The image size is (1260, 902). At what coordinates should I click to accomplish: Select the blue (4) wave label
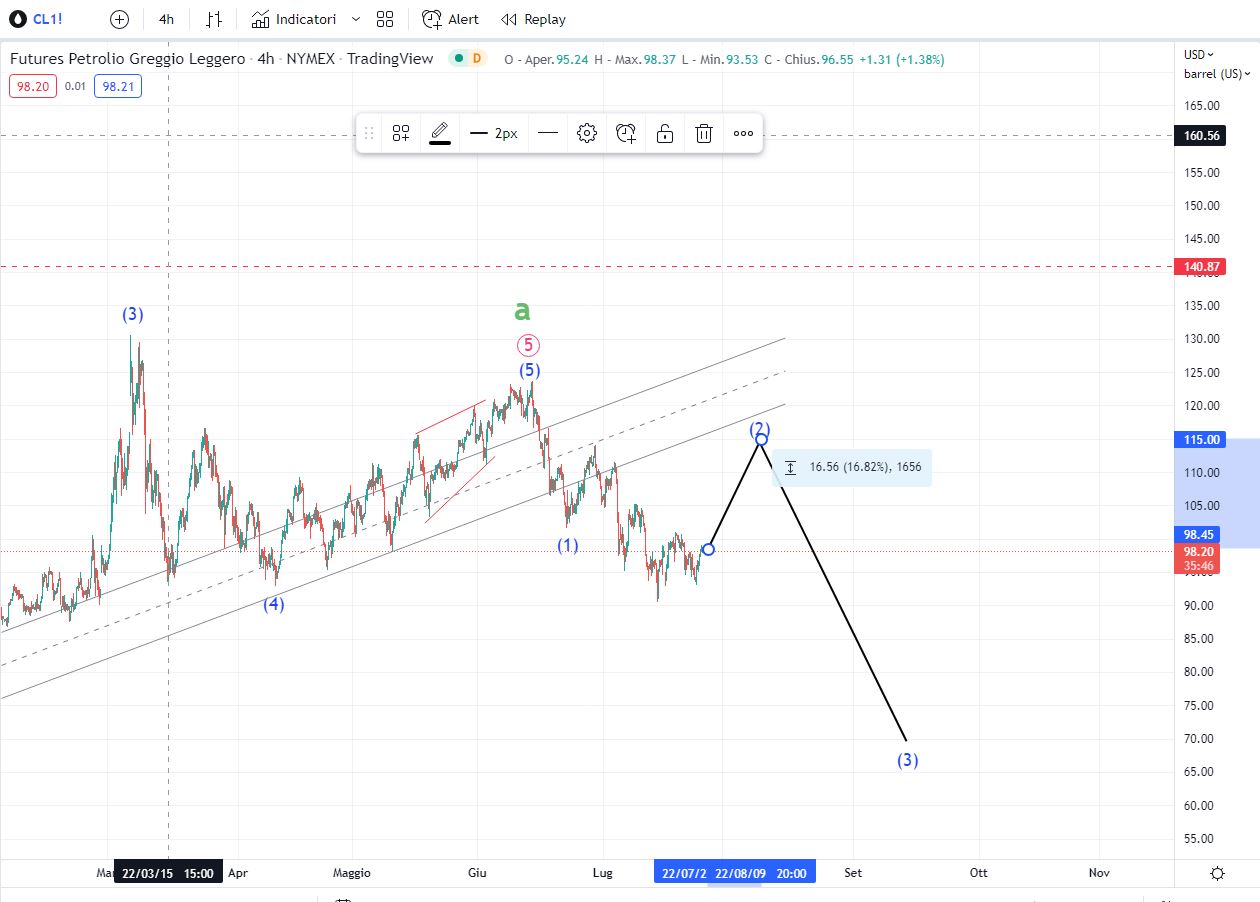pos(274,604)
